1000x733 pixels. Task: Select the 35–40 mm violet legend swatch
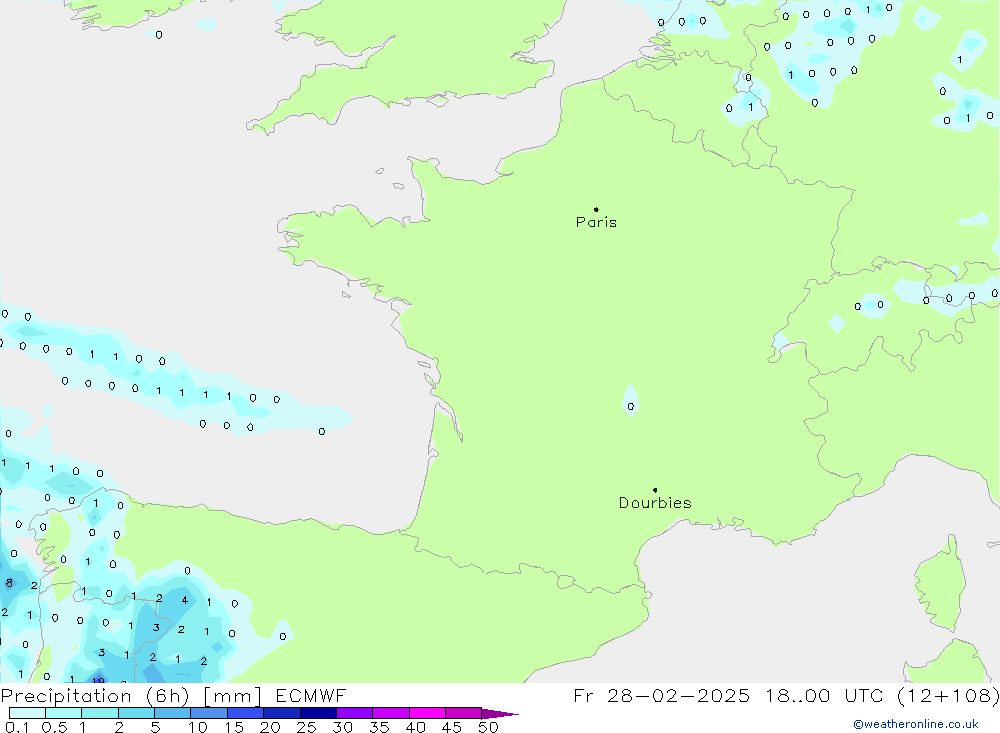coord(391,713)
